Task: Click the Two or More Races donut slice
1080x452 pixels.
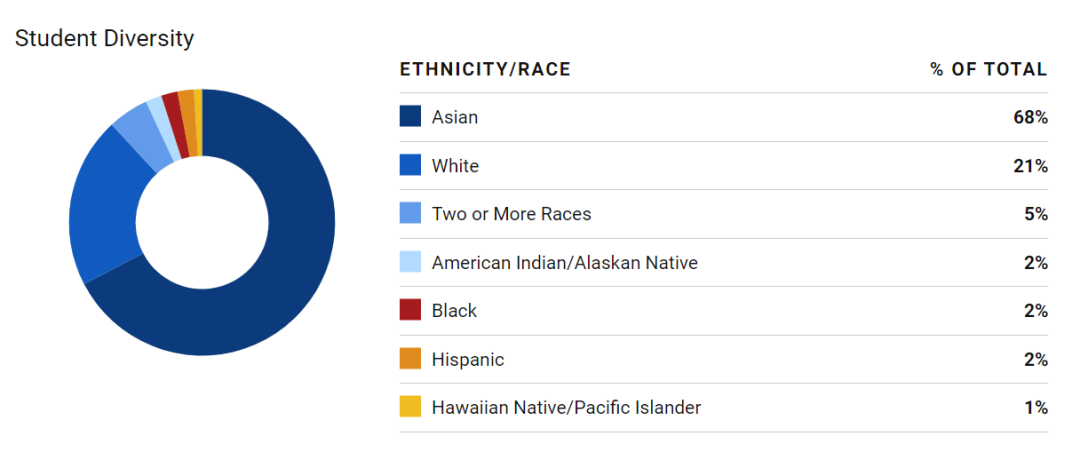Action: 141,132
